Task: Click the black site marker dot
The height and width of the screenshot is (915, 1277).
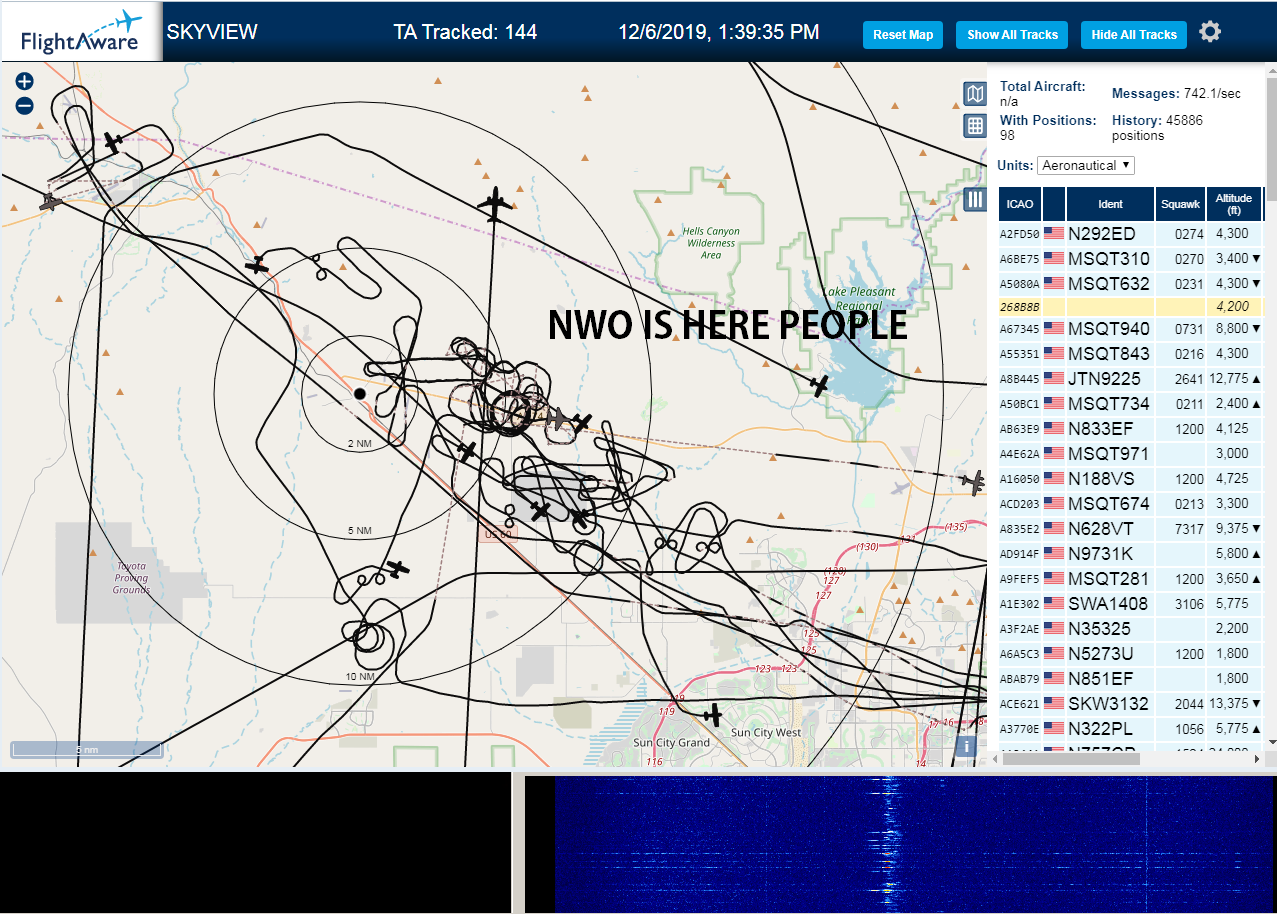Action: coord(360,394)
